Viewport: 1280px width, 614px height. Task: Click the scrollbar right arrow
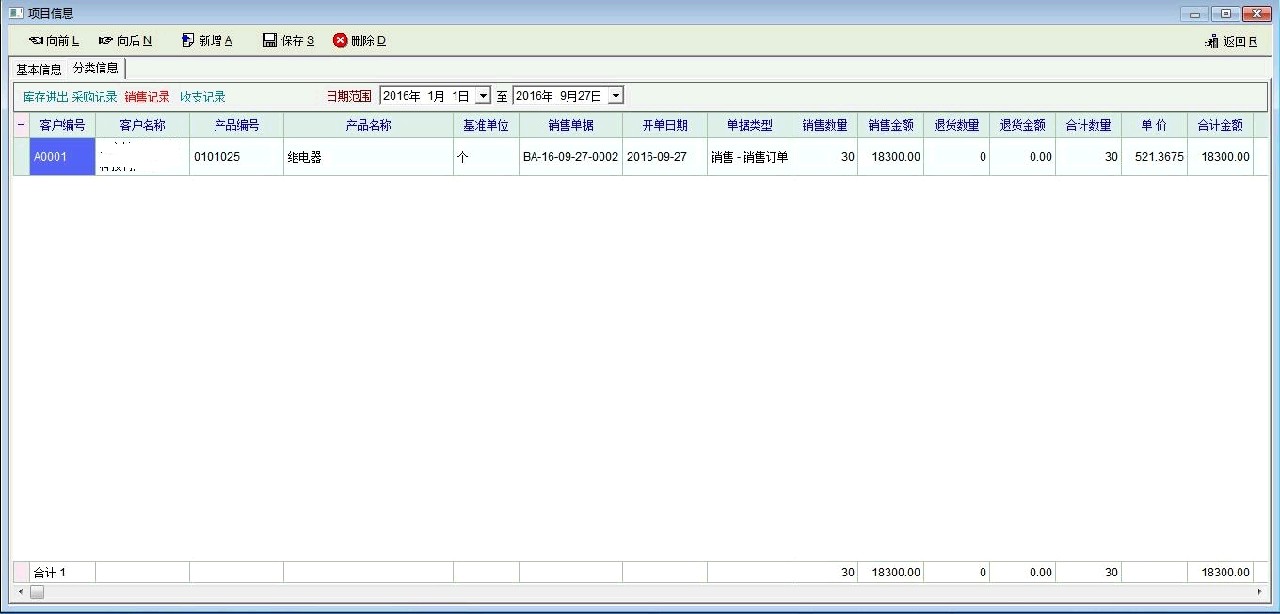point(1260,592)
